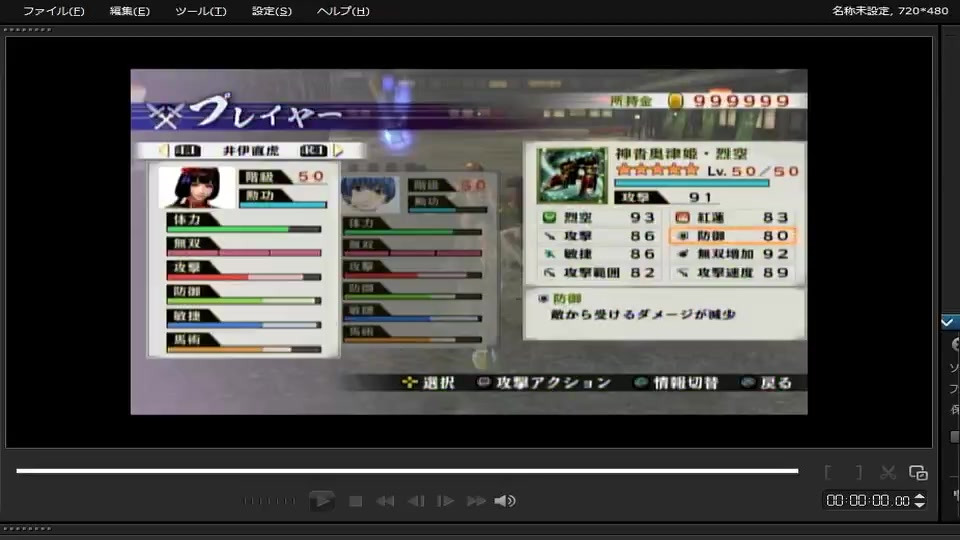This screenshot has width=960, height=540.
Task: Open the ファイル(F) menu
Action: tap(54, 11)
